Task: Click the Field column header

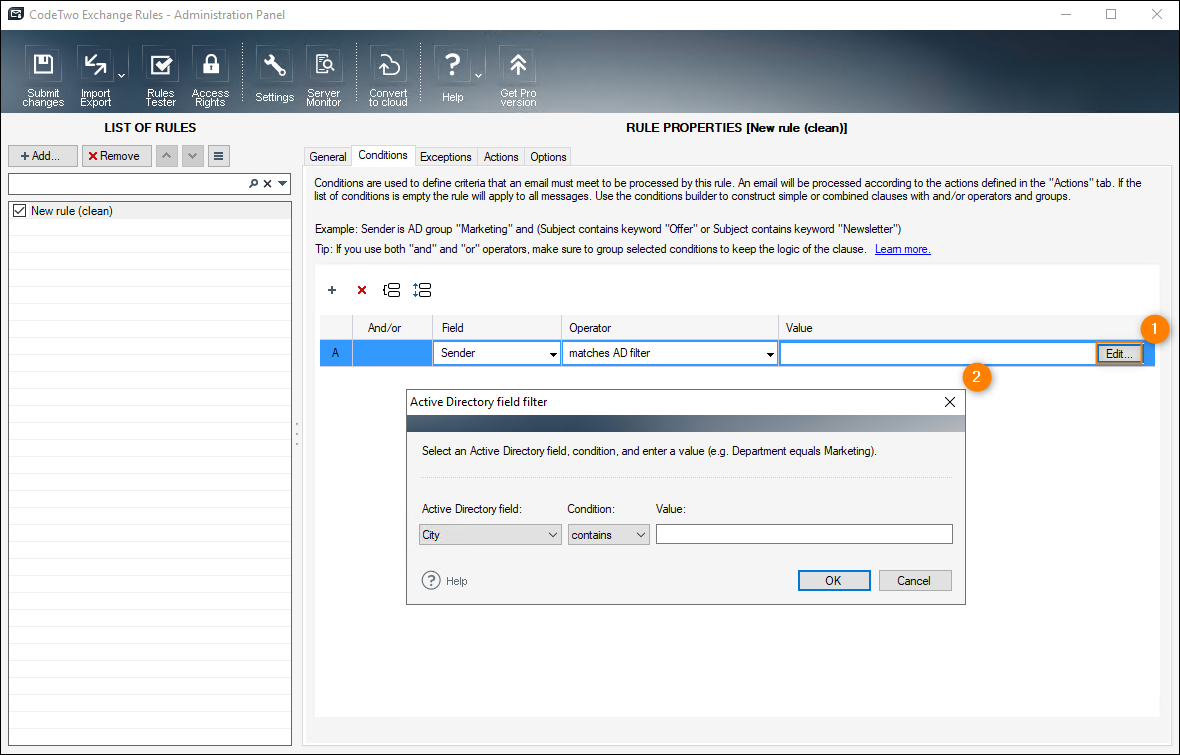Action: click(x=497, y=328)
